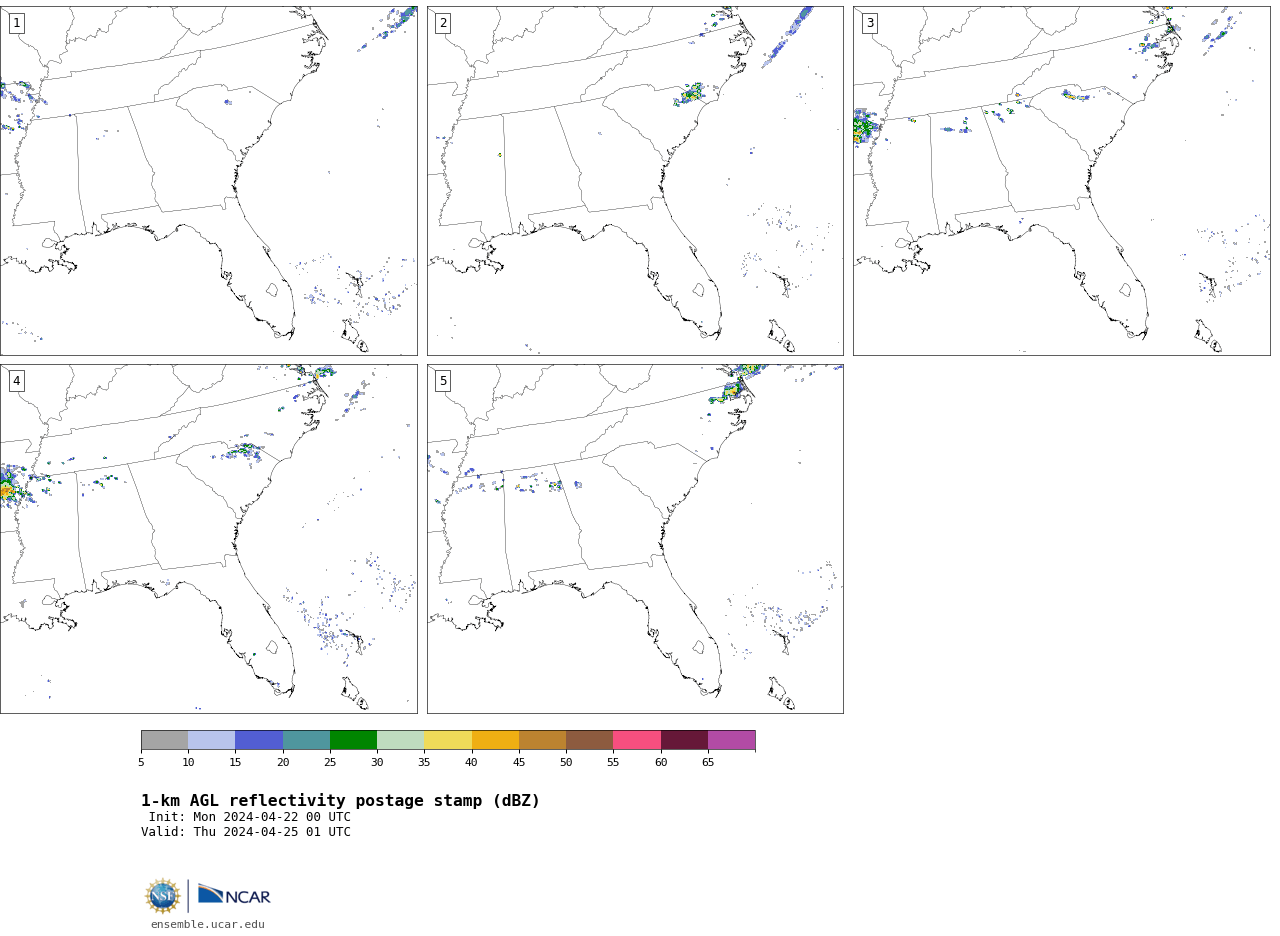
Task: Click the gray 5-10 dBZ color swatch
Action: [164, 740]
